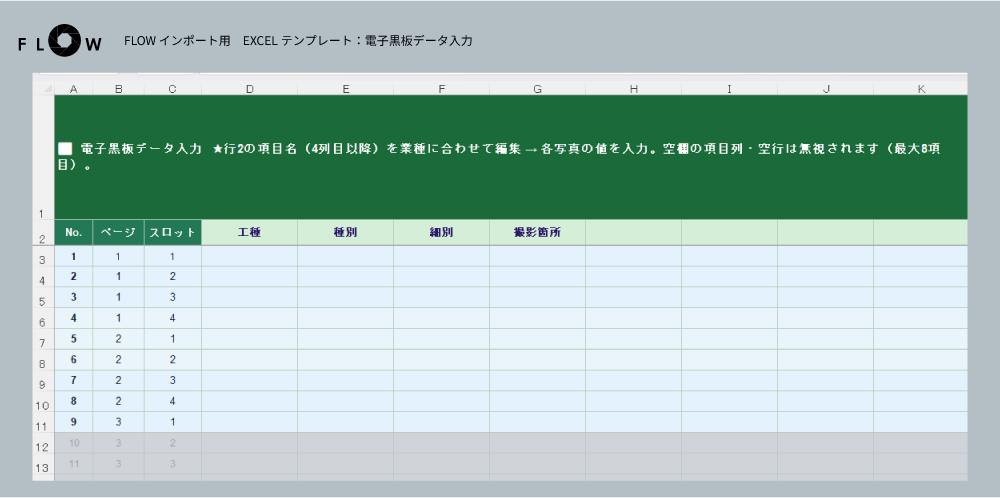Select column H header
Screen dimensions: 1000x498
(633, 89)
